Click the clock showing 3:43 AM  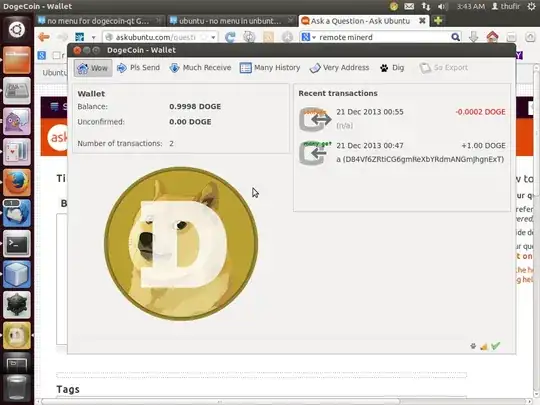[470, 6]
